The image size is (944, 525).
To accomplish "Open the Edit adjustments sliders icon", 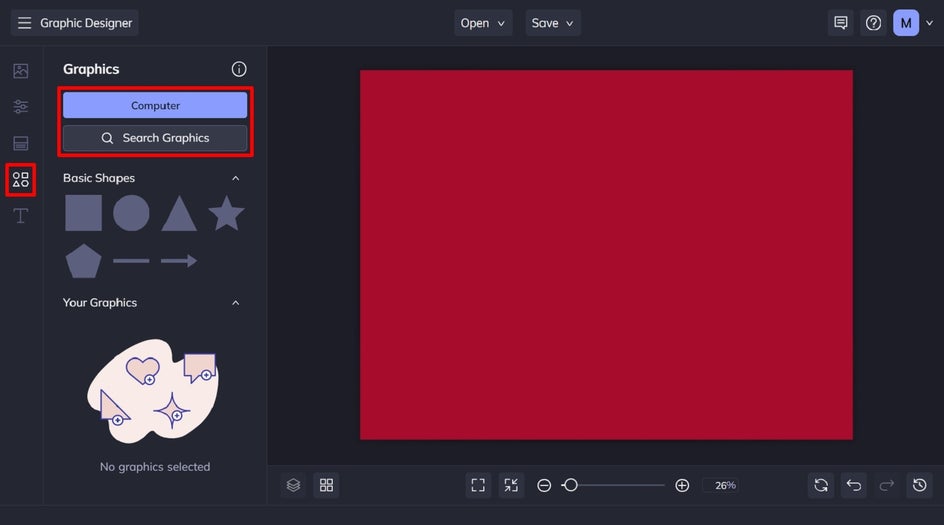I will coord(20,107).
